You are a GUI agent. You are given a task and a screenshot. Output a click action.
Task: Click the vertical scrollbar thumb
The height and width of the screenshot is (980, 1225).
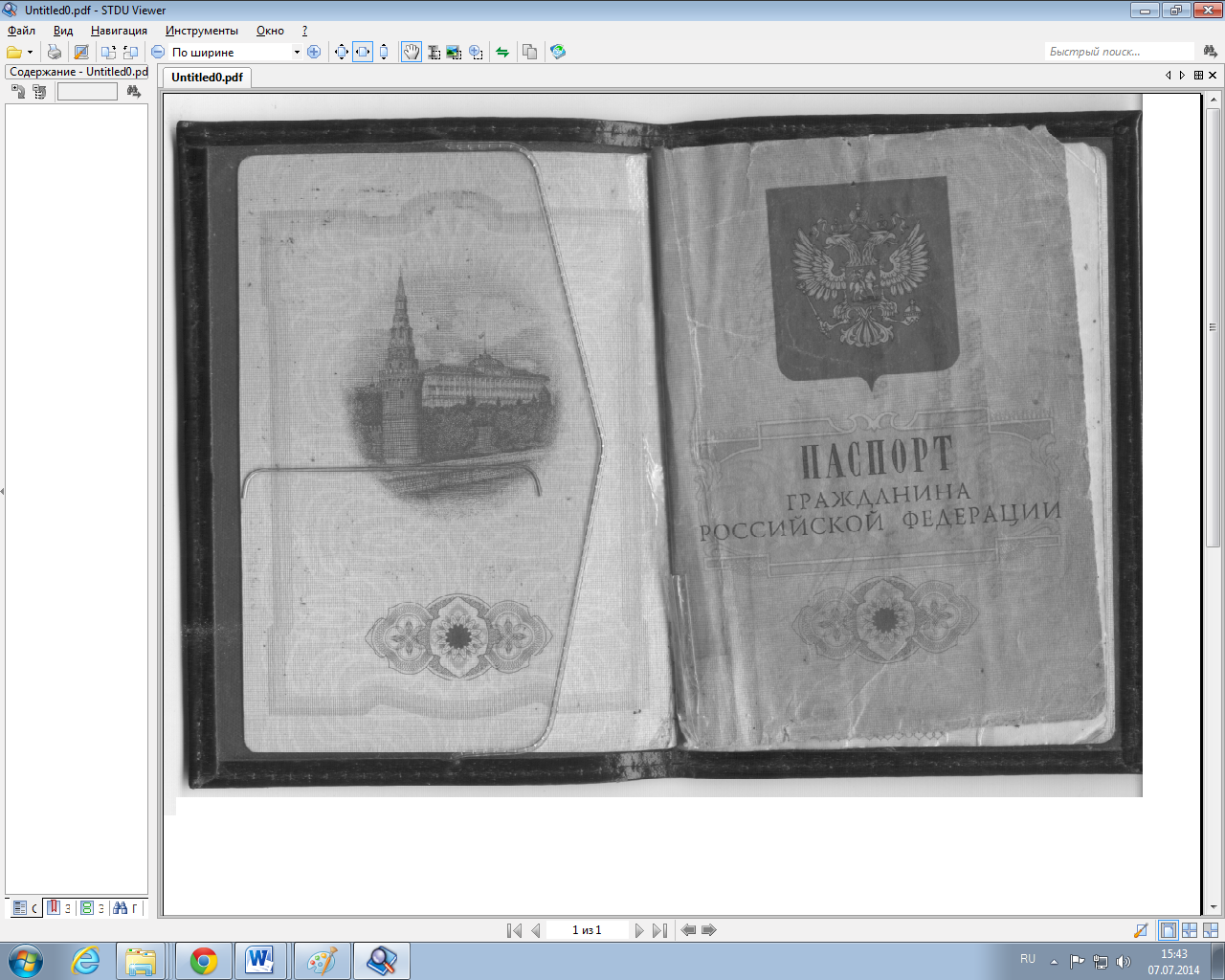tap(1213, 327)
